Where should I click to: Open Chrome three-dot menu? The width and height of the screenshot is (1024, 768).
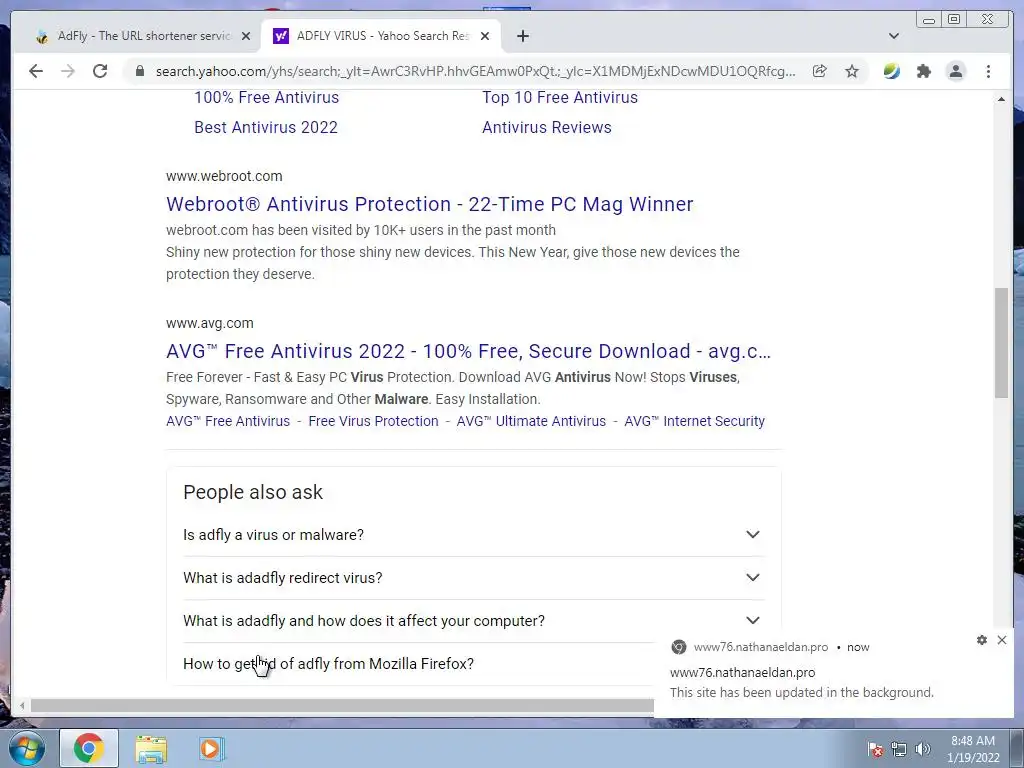point(988,71)
